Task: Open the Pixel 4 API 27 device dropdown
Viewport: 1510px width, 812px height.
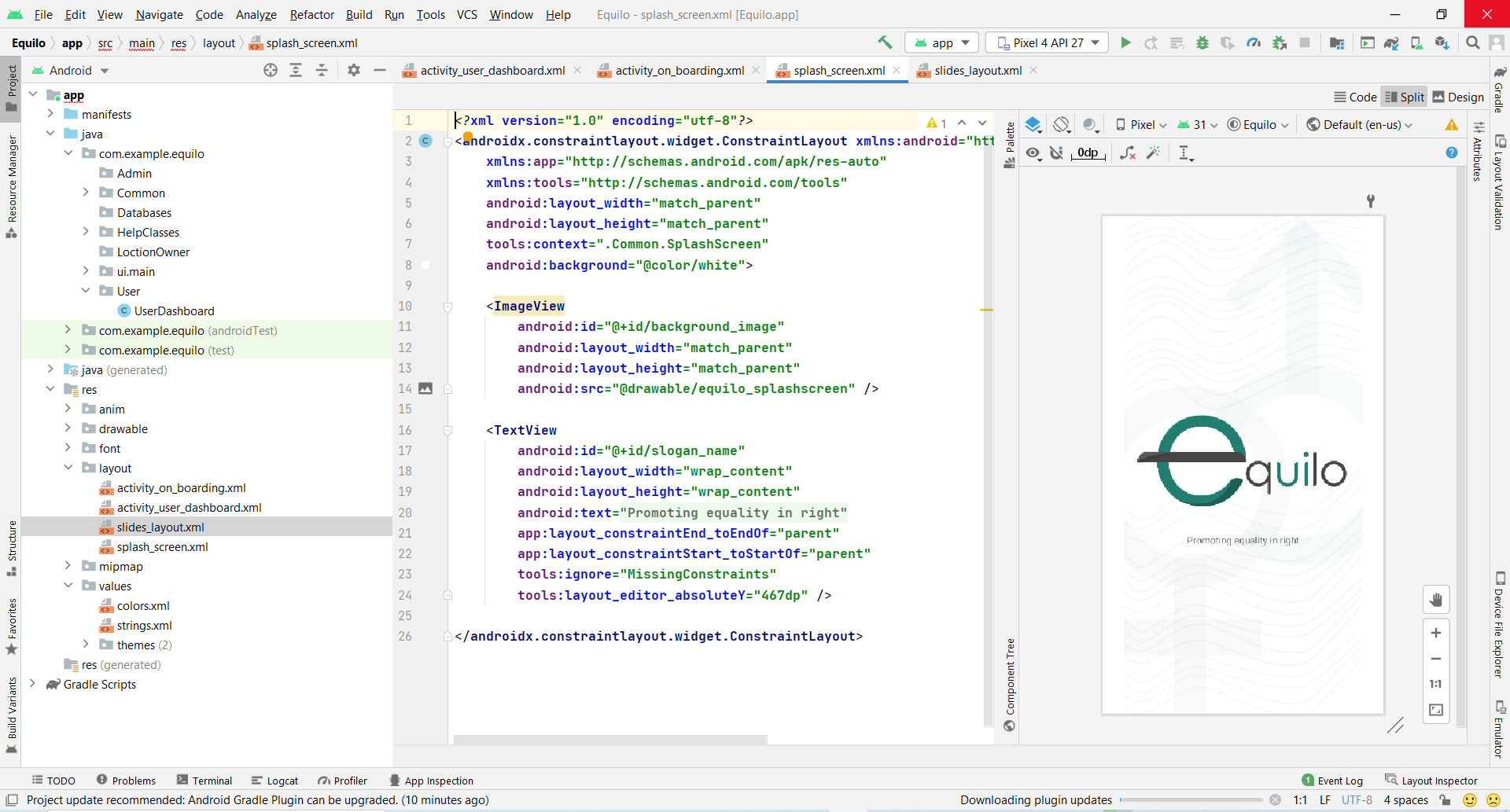Action: 1046,42
